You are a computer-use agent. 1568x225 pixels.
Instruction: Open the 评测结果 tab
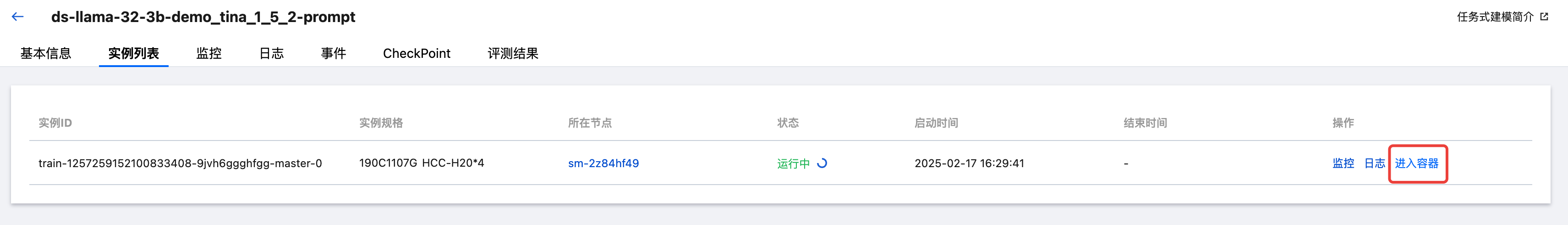[513, 53]
